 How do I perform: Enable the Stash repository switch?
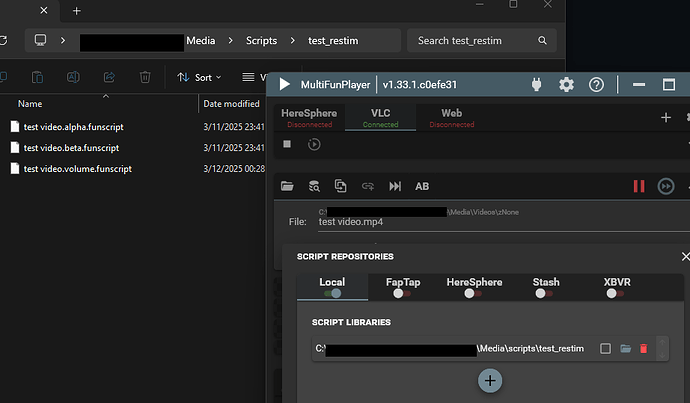click(545, 293)
